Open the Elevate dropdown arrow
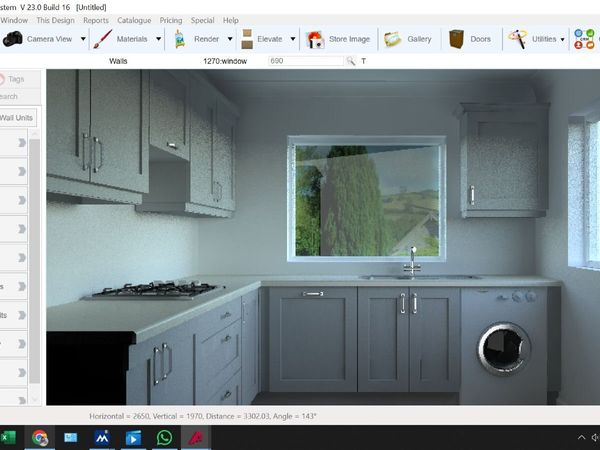This screenshot has height=450, width=600. (293, 39)
